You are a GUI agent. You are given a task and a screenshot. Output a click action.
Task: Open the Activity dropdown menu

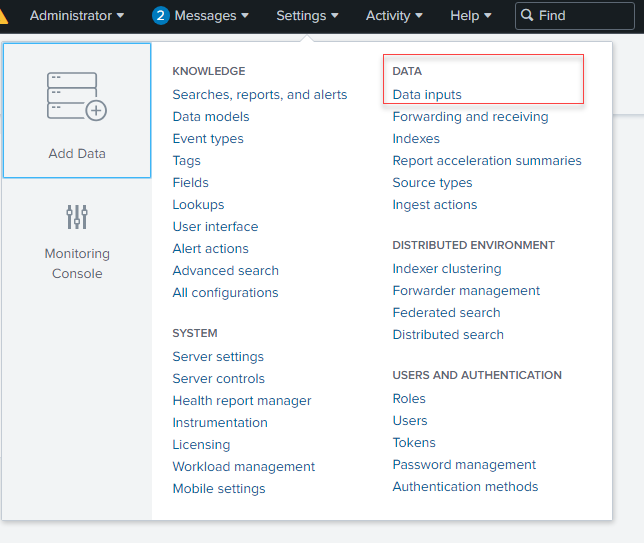[x=394, y=16]
